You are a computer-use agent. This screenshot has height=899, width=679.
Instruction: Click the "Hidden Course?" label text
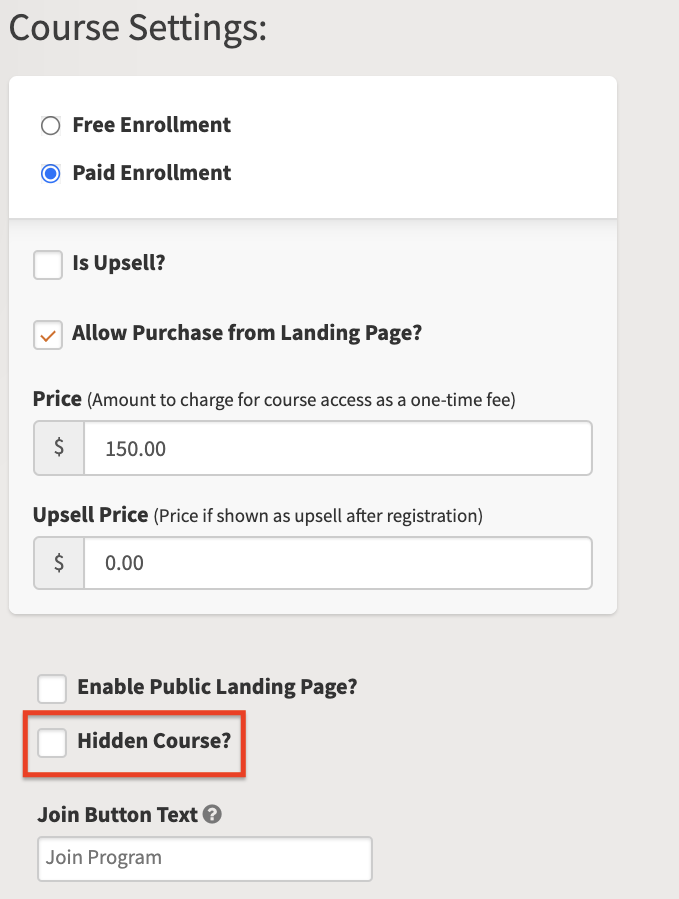click(154, 741)
